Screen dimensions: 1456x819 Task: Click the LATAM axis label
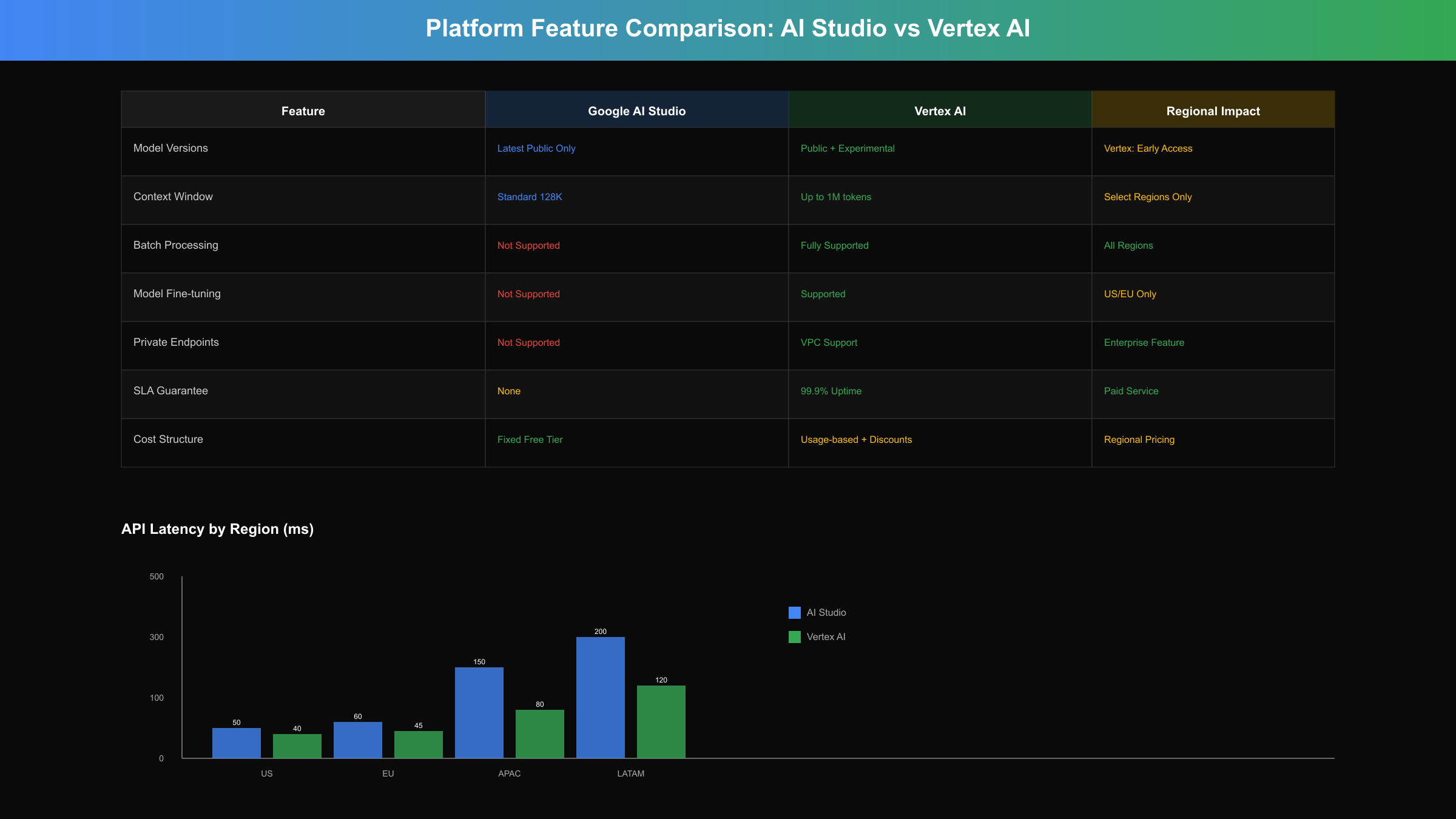631,773
